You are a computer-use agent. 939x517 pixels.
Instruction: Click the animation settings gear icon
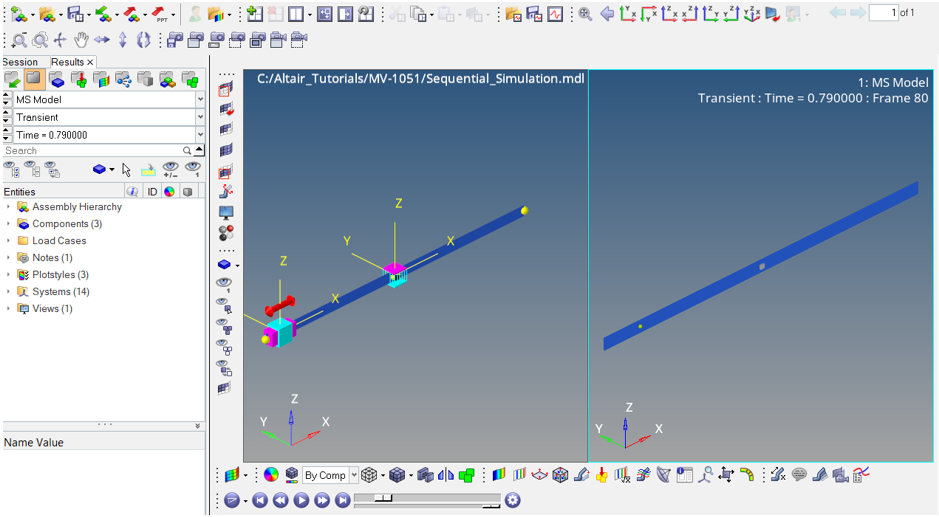point(513,500)
